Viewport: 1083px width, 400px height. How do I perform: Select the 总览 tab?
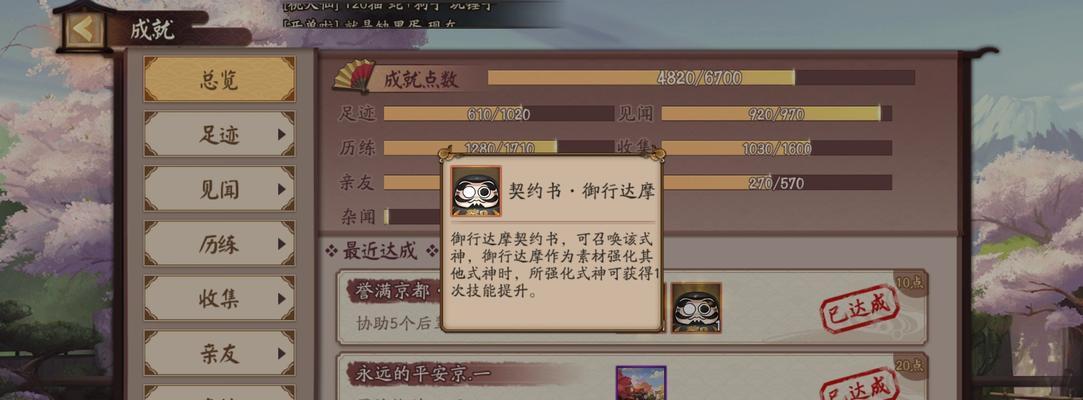[220, 79]
